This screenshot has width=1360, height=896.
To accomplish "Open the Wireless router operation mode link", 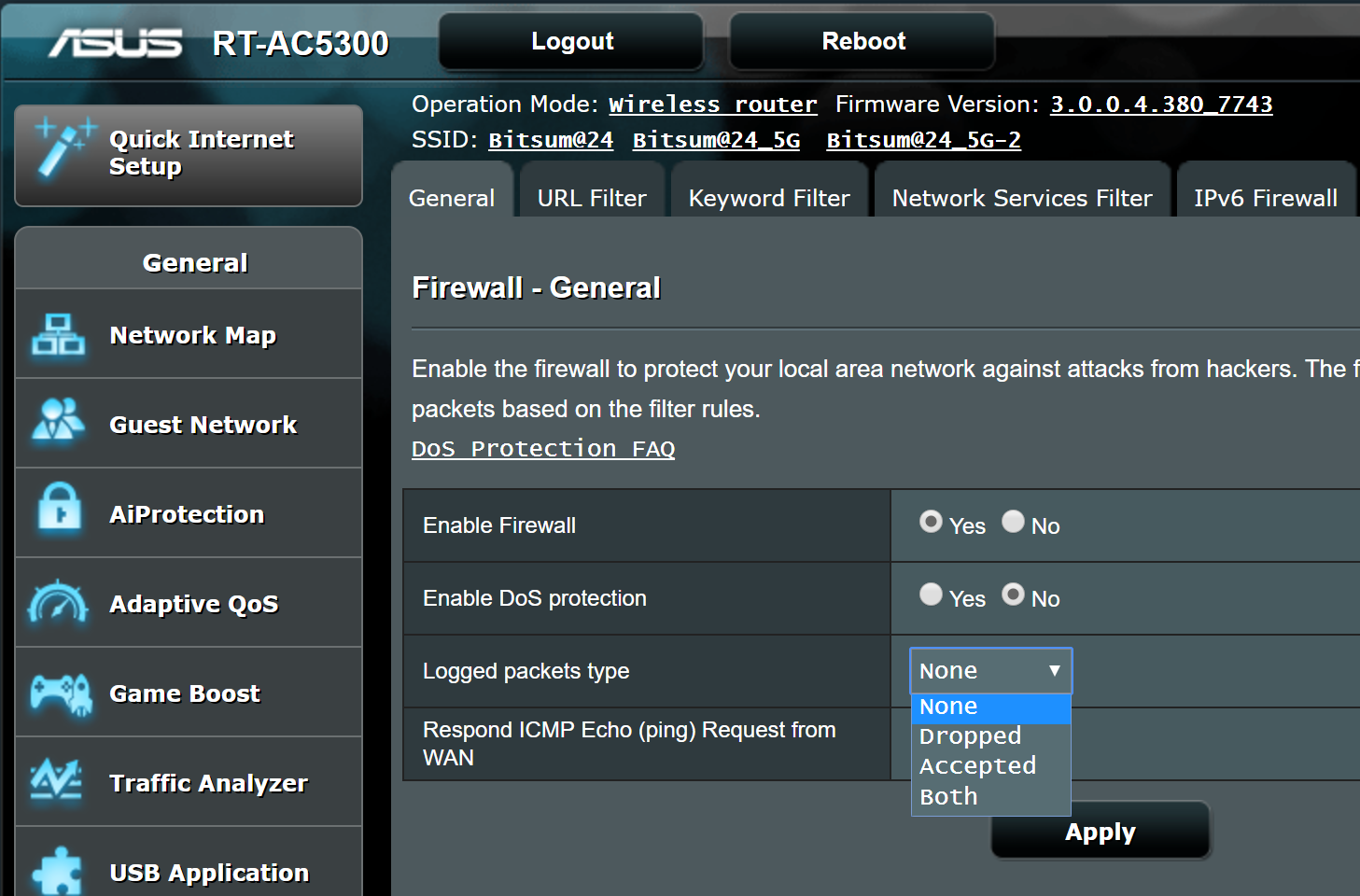I will click(x=713, y=105).
